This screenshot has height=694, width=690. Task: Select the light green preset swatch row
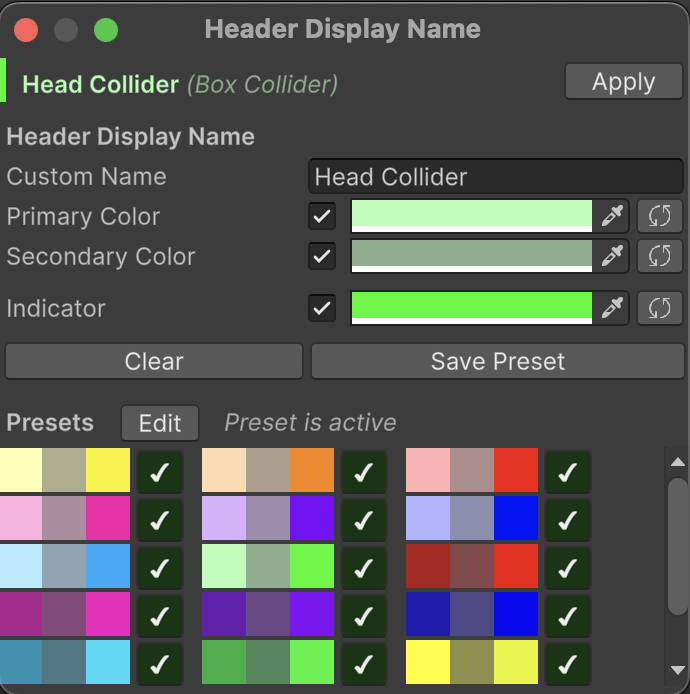268,568
